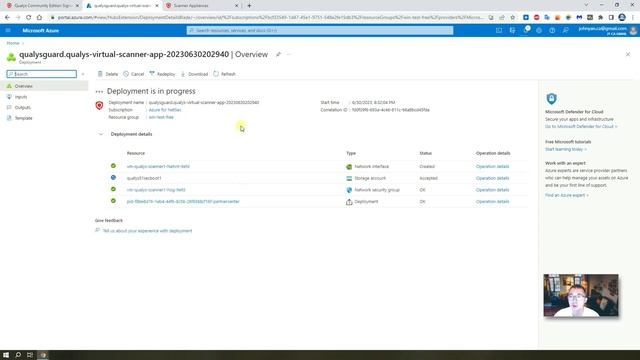Open the more options ellipsis beside title

point(289,54)
